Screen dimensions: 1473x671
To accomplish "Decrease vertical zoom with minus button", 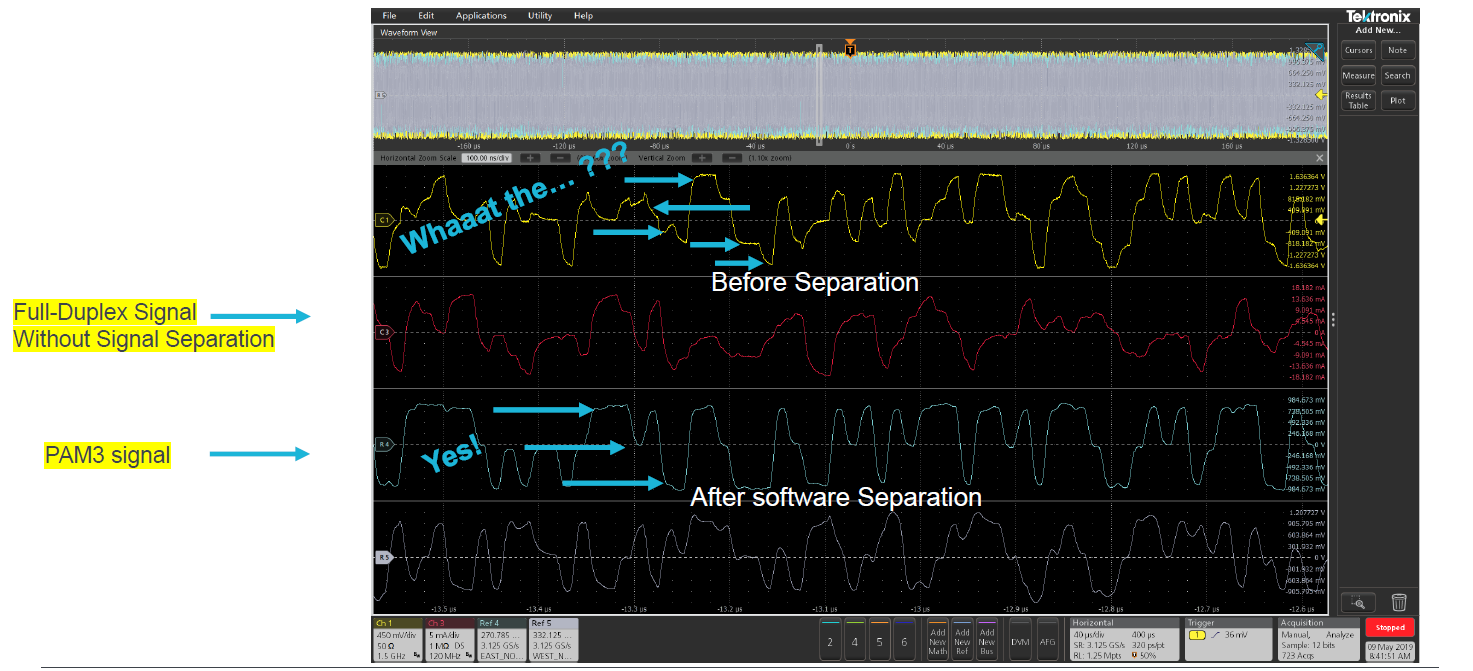I will [731, 158].
